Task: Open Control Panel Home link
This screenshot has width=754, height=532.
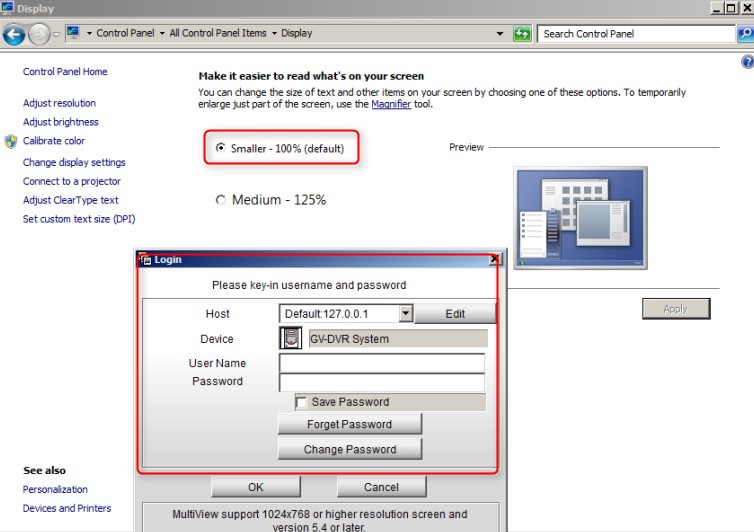Action: coord(65,72)
